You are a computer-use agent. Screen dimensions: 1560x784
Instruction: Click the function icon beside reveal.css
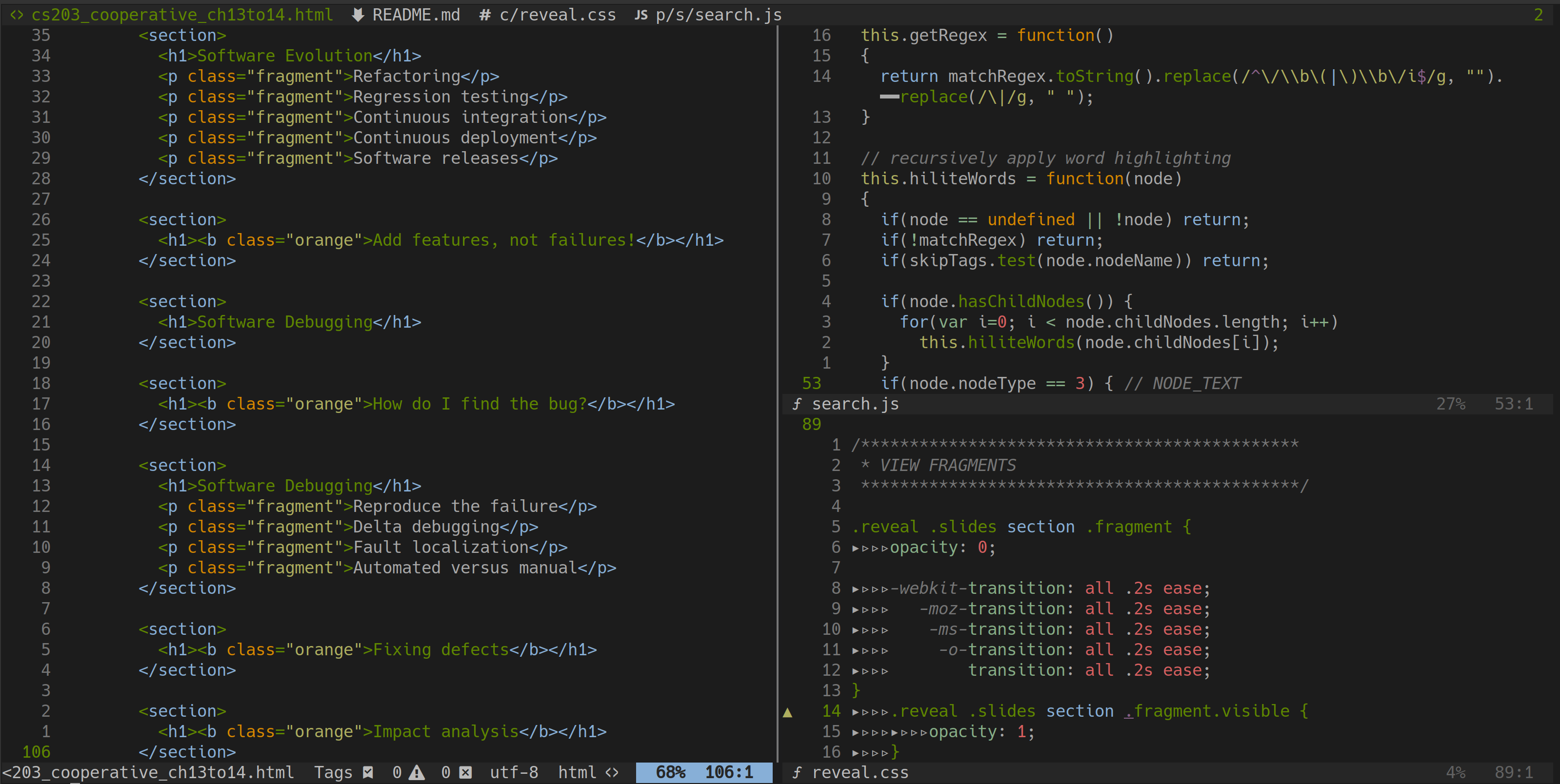click(797, 772)
